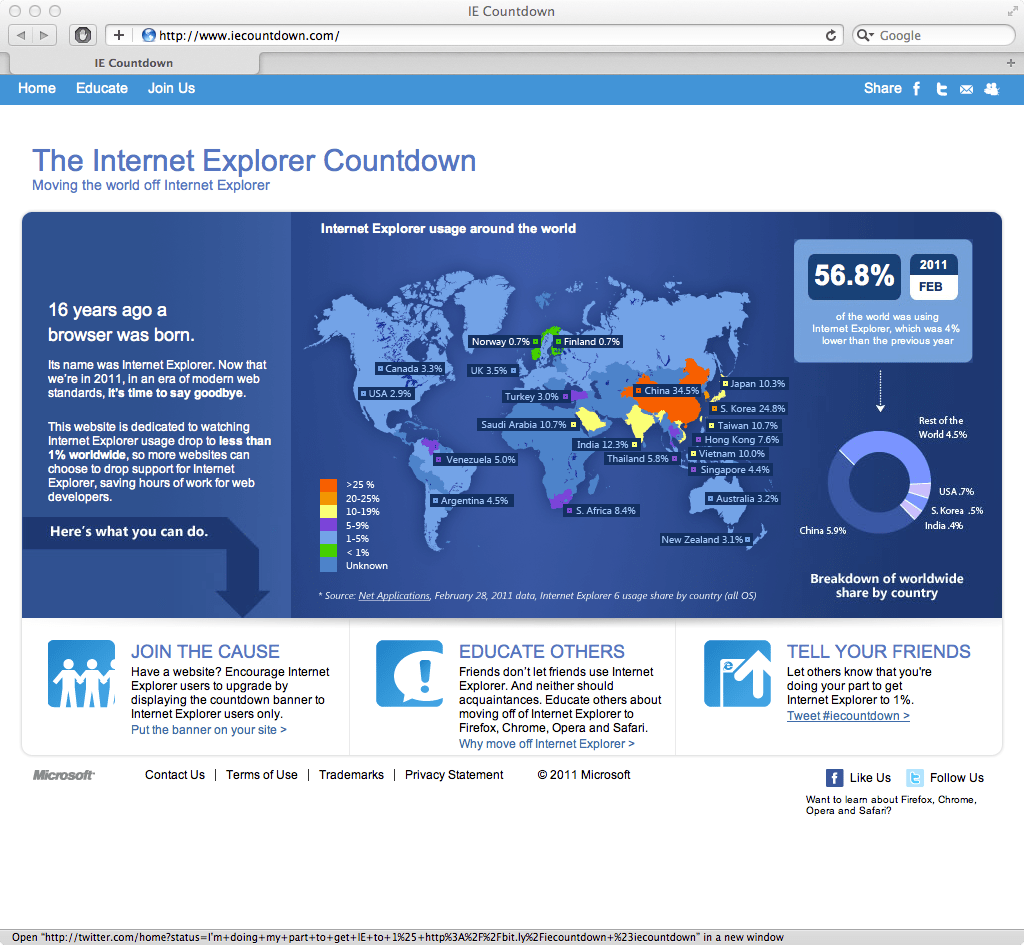Open the Join Us menu item

click(x=171, y=88)
